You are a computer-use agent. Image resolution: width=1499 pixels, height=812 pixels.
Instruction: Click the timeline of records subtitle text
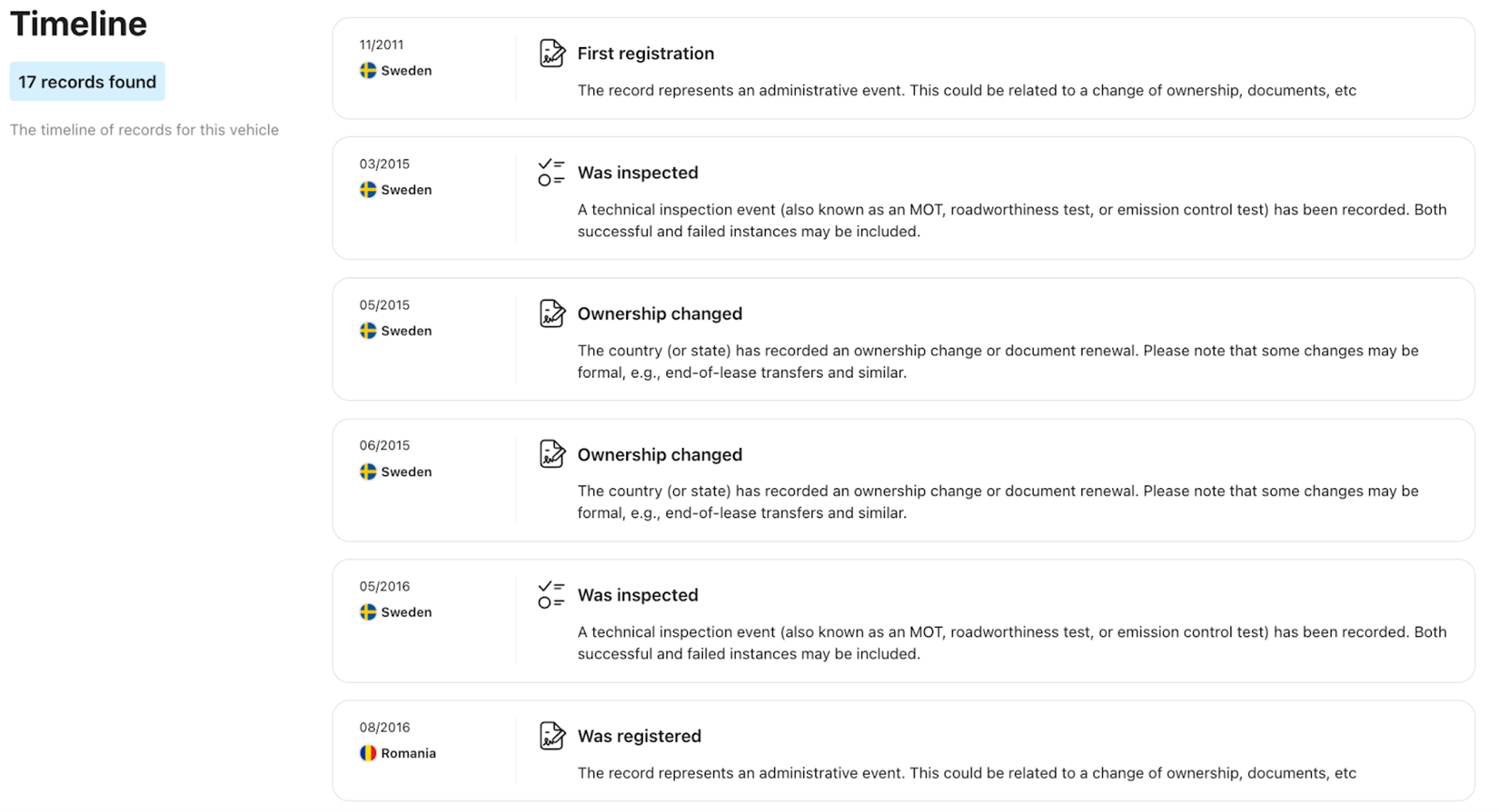(x=144, y=130)
